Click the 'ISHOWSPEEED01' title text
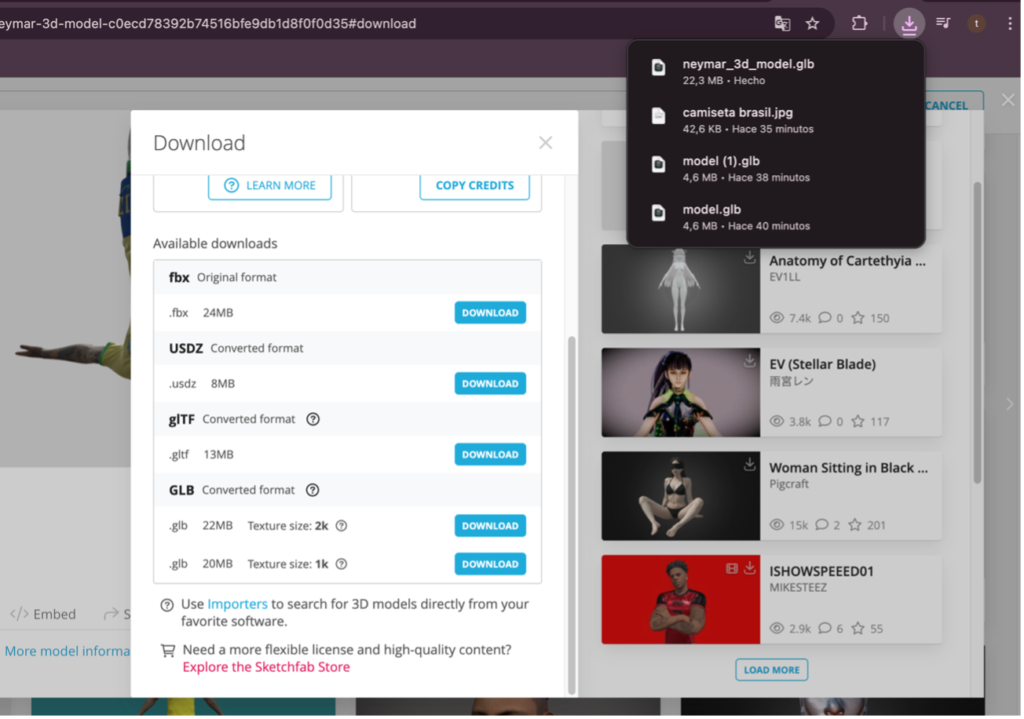 tap(823, 573)
